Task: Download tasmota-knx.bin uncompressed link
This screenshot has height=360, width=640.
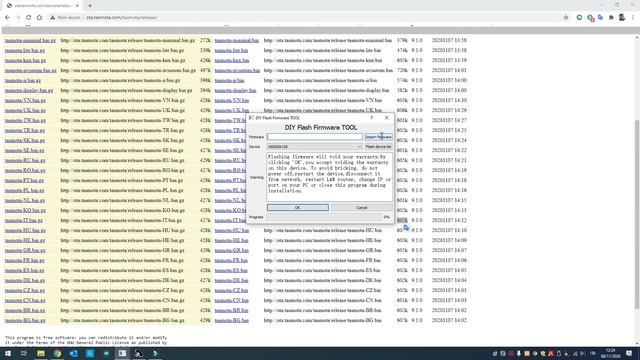Action: 232,60
